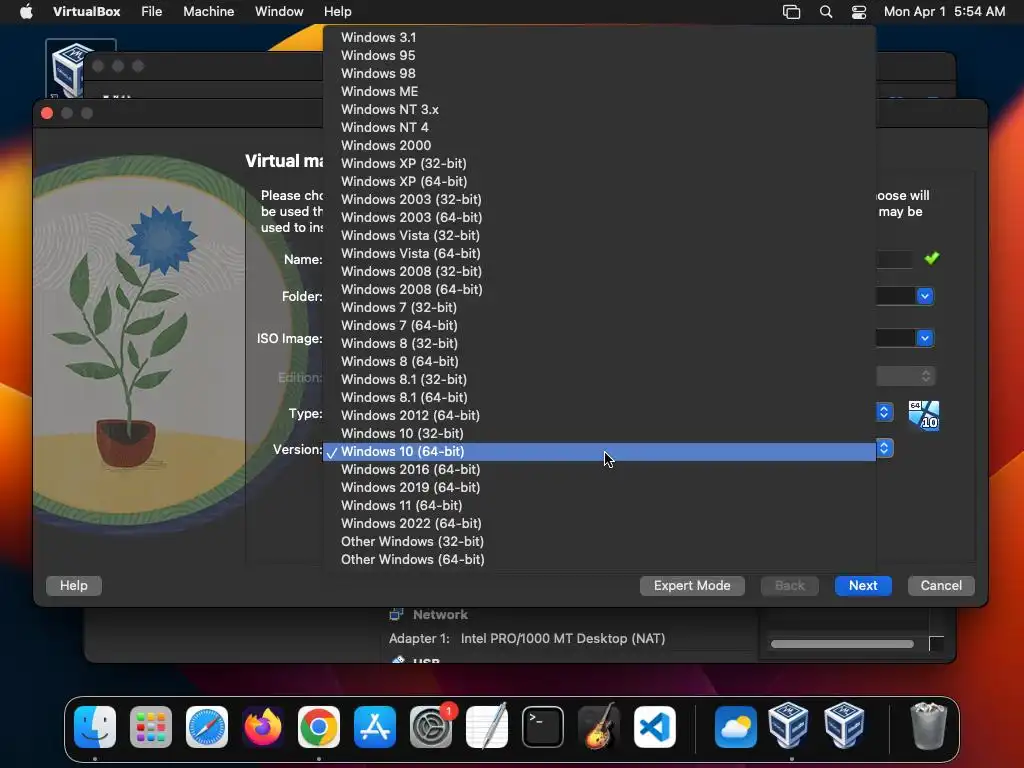The width and height of the screenshot is (1024, 768).
Task: Select Windows 2019 (64-bit) entry
Action: [x=599, y=488]
